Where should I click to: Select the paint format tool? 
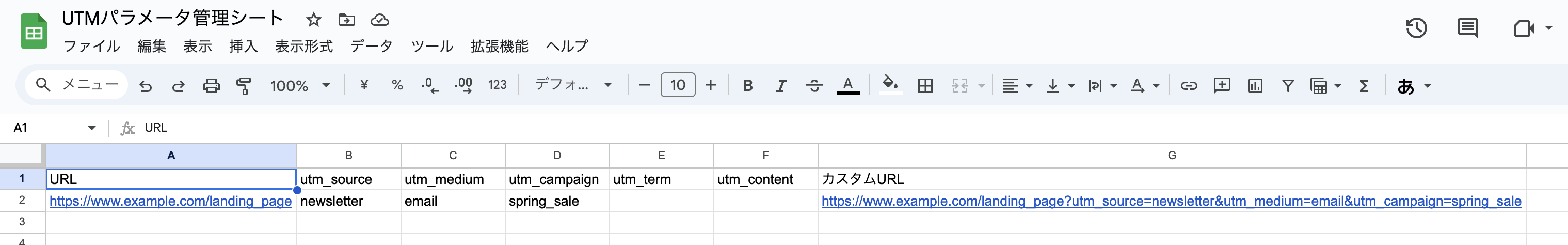click(x=244, y=85)
